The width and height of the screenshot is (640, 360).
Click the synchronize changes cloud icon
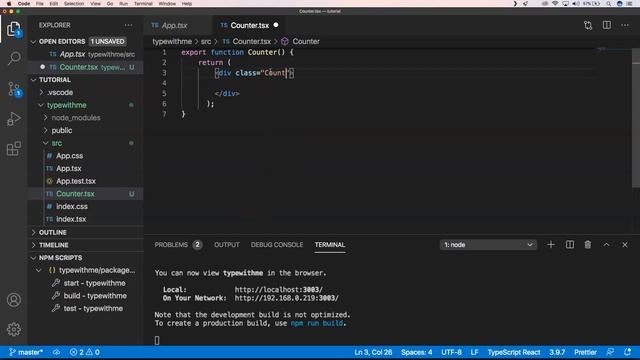[x=56, y=352]
